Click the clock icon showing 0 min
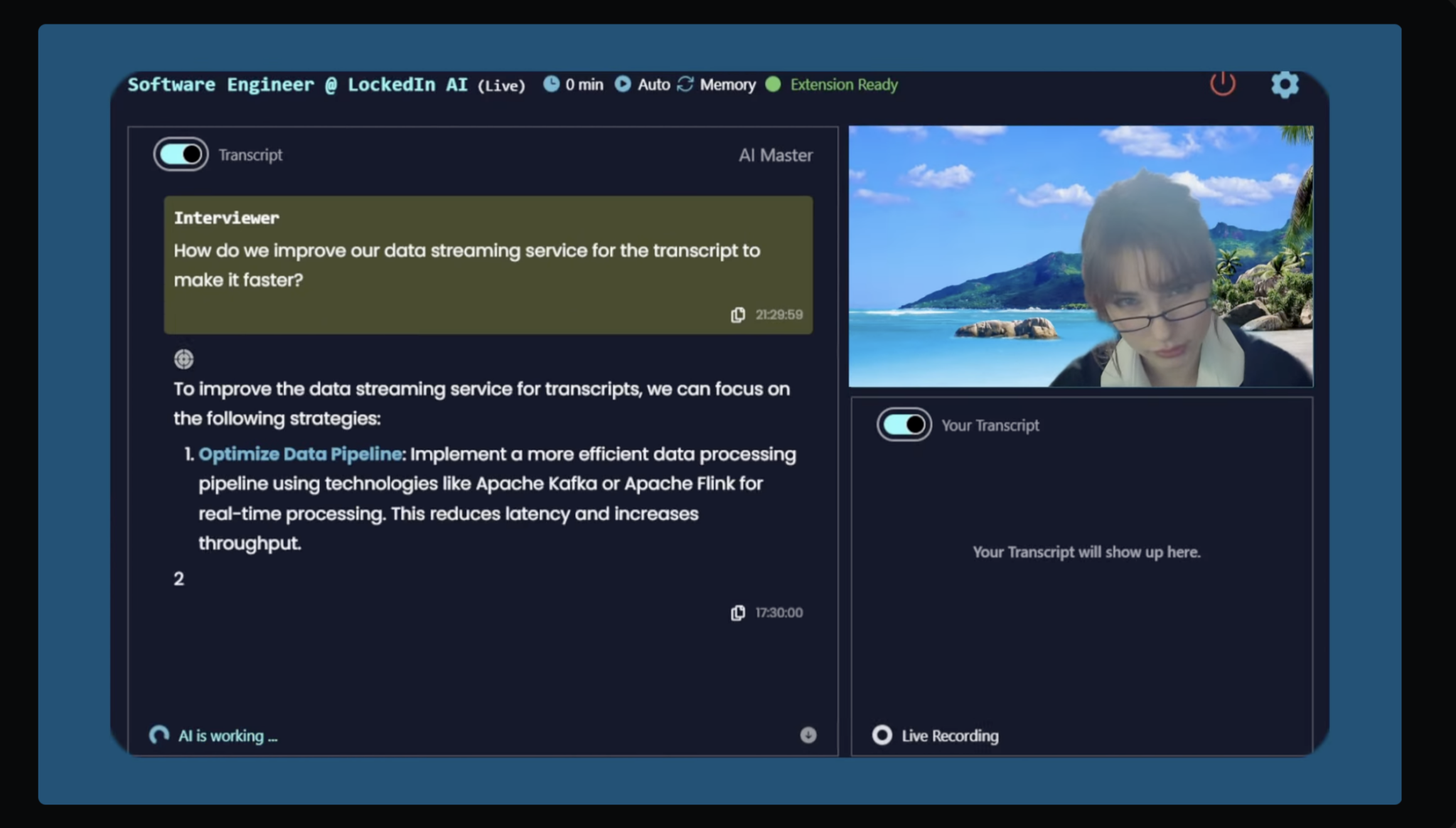The height and width of the screenshot is (828, 1456). pyautogui.click(x=552, y=84)
